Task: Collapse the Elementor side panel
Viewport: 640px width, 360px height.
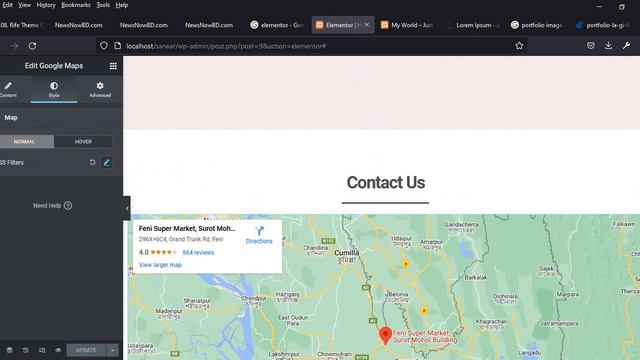Action: 127,209
